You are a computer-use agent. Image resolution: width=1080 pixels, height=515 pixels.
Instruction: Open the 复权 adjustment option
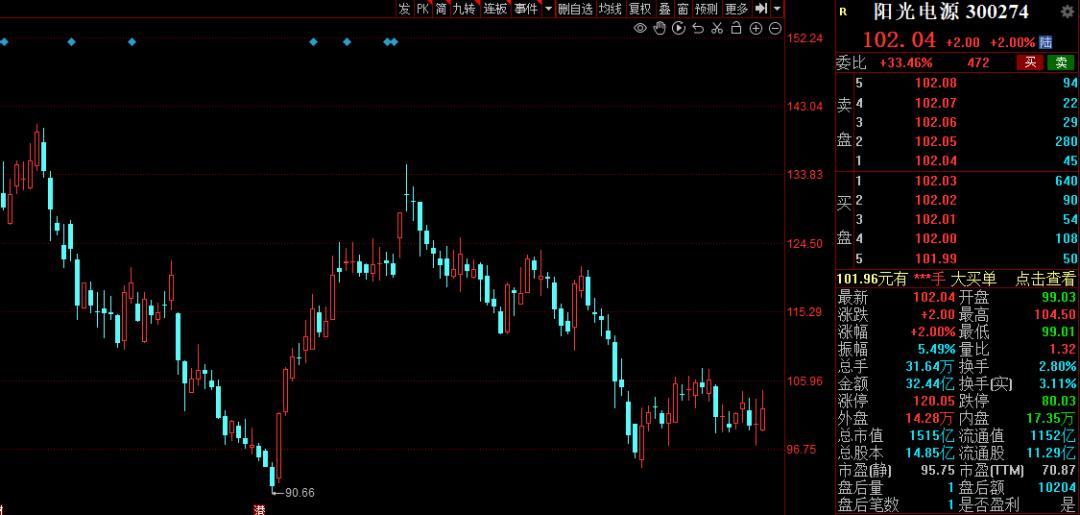pos(640,9)
